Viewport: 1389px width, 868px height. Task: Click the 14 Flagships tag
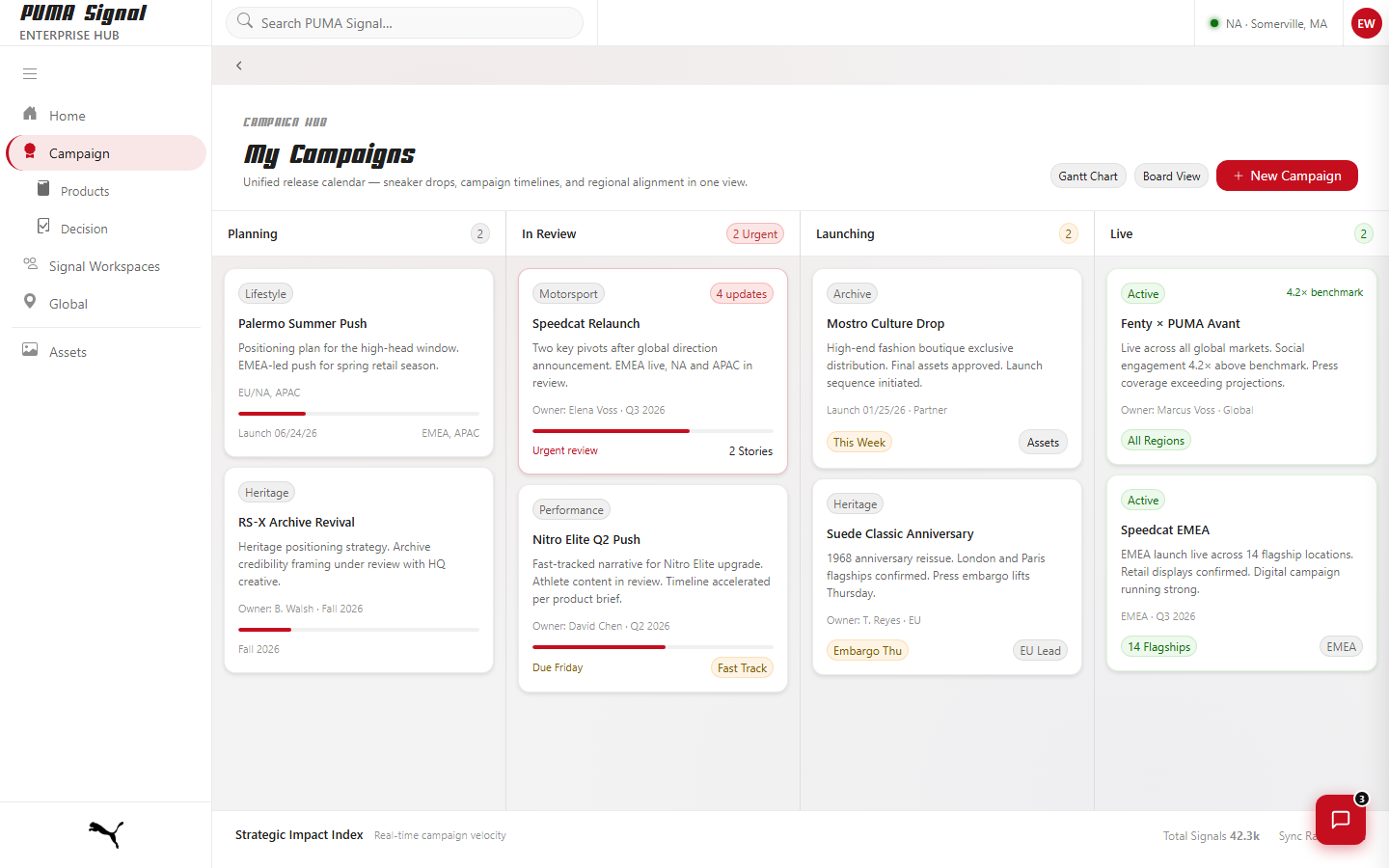point(1158,647)
